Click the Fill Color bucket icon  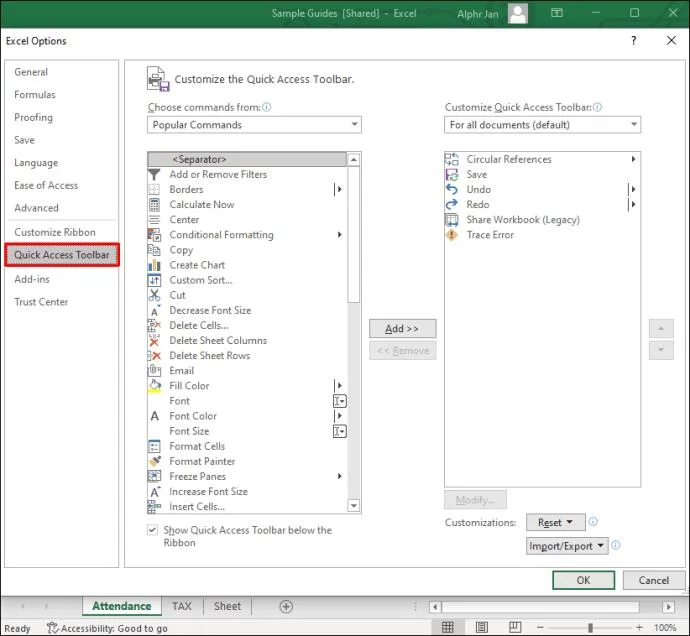(x=154, y=386)
